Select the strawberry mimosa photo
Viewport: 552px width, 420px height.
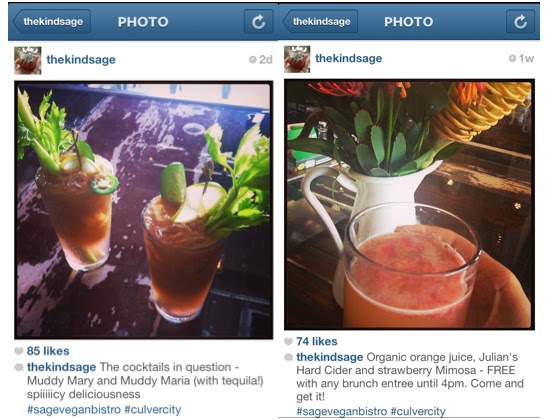coord(409,204)
